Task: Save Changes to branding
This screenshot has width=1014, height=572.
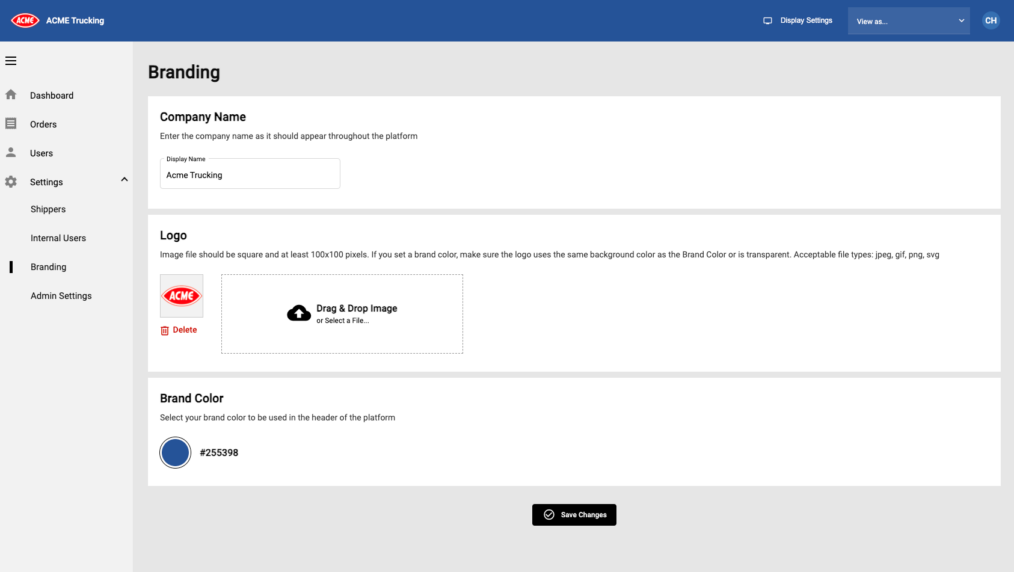Action: tap(574, 514)
